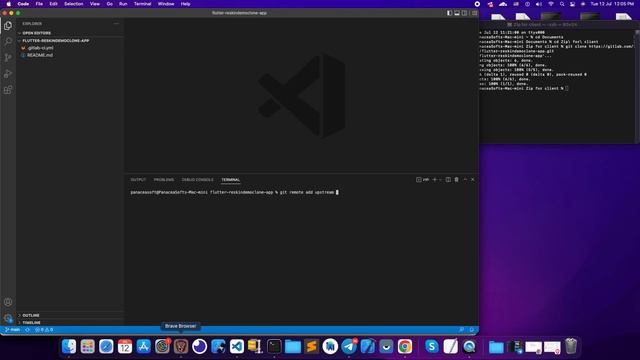Switch to the Problems panel tab
Screen dimensions: 640x360
(x=164, y=180)
